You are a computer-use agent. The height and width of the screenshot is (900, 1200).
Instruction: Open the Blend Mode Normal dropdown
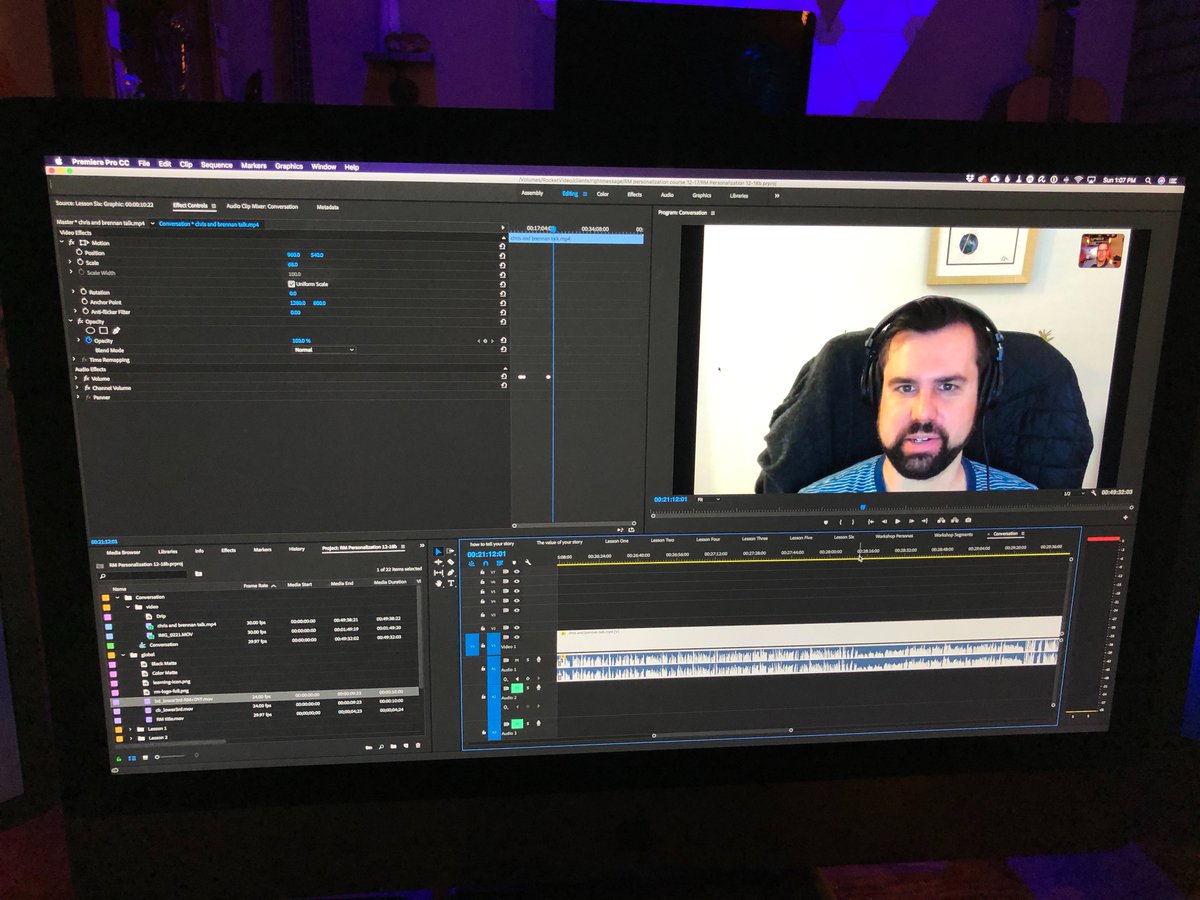click(325, 350)
